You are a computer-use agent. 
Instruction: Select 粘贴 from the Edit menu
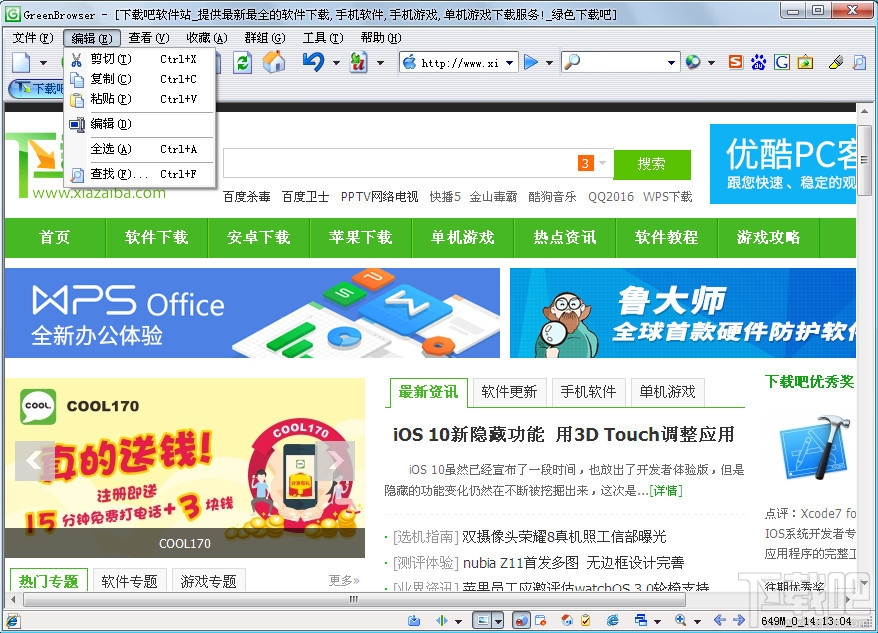click(112, 98)
